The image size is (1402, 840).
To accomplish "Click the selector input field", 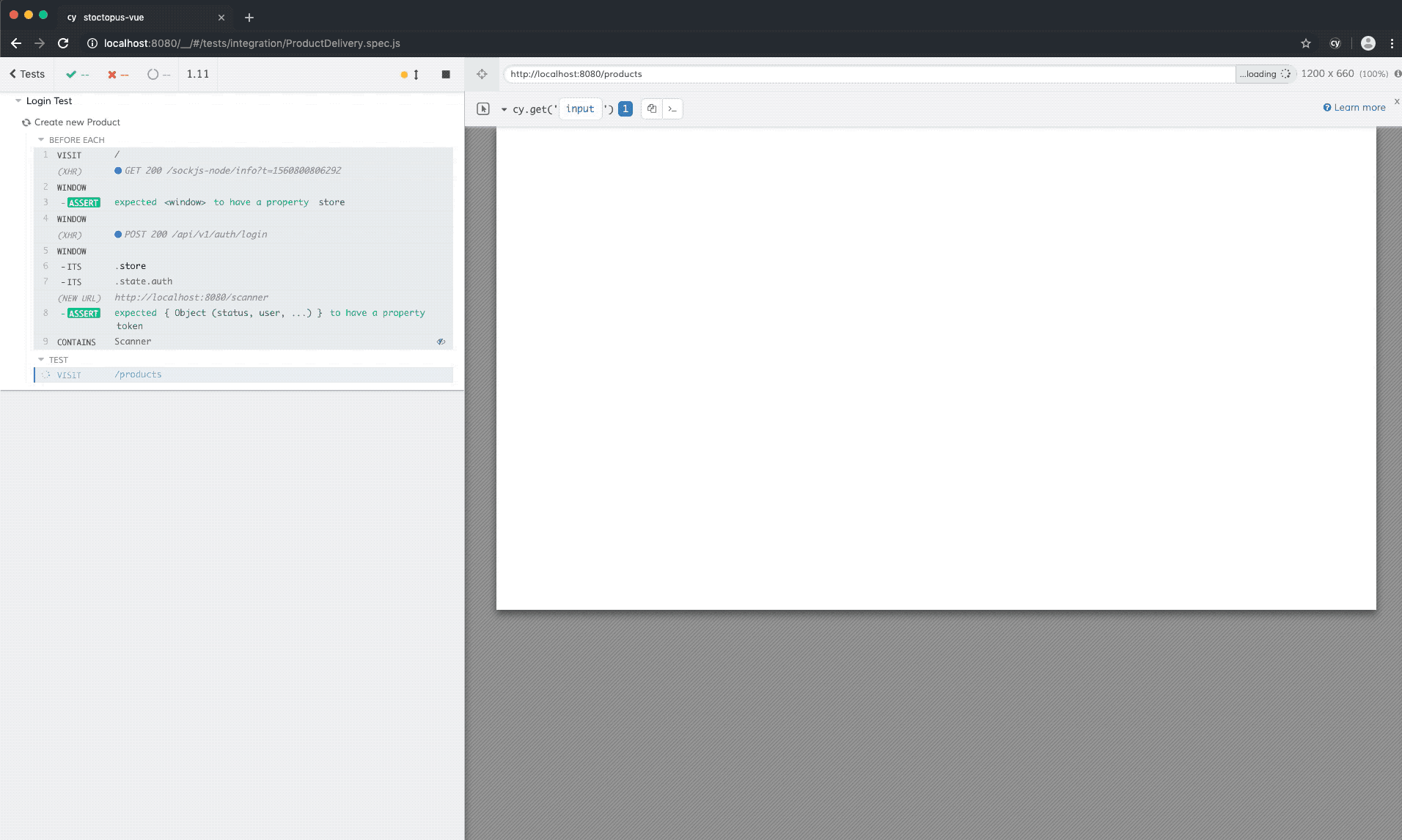I will point(580,108).
